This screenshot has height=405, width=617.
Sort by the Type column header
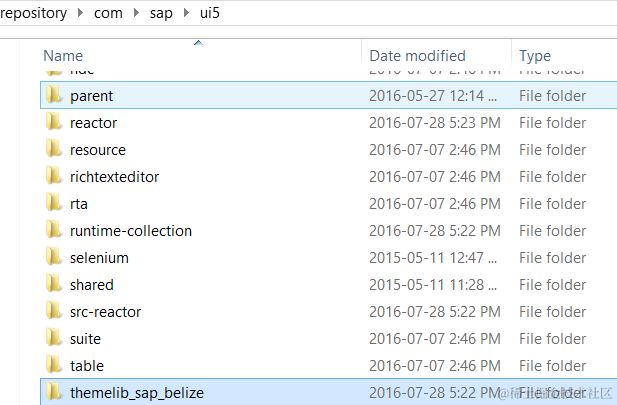click(535, 56)
